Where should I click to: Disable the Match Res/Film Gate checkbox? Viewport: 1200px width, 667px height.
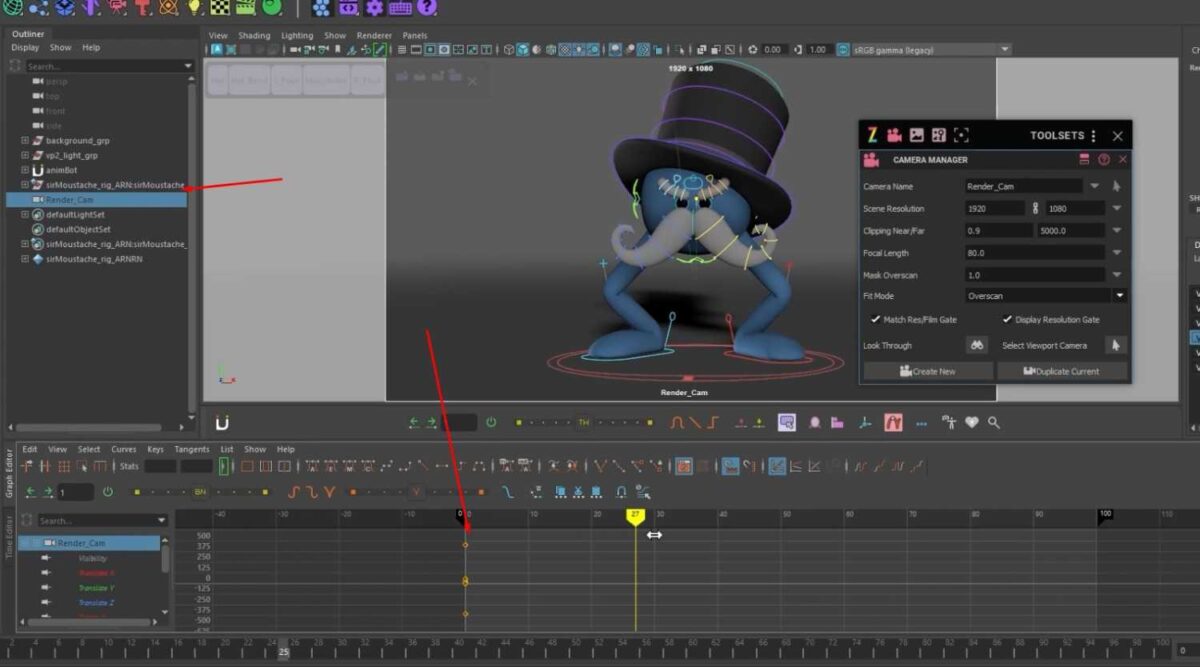tap(875, 319)
